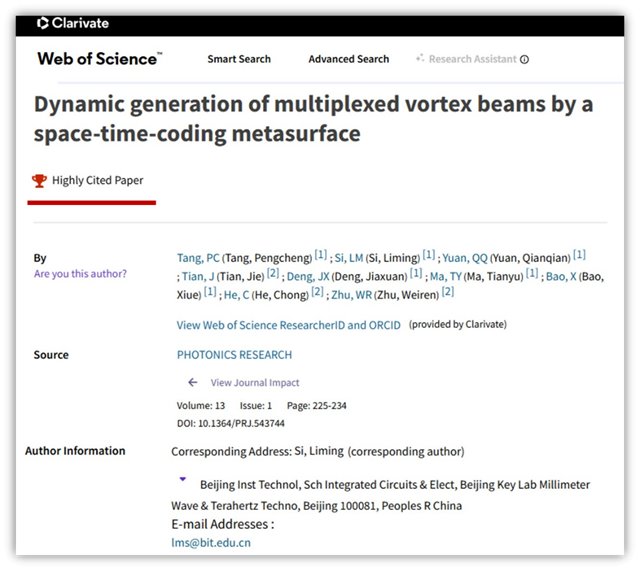The height and width of the screenshot is (571, 640).
Task: Open author Si, LM profile link
Action: [345, 257]
